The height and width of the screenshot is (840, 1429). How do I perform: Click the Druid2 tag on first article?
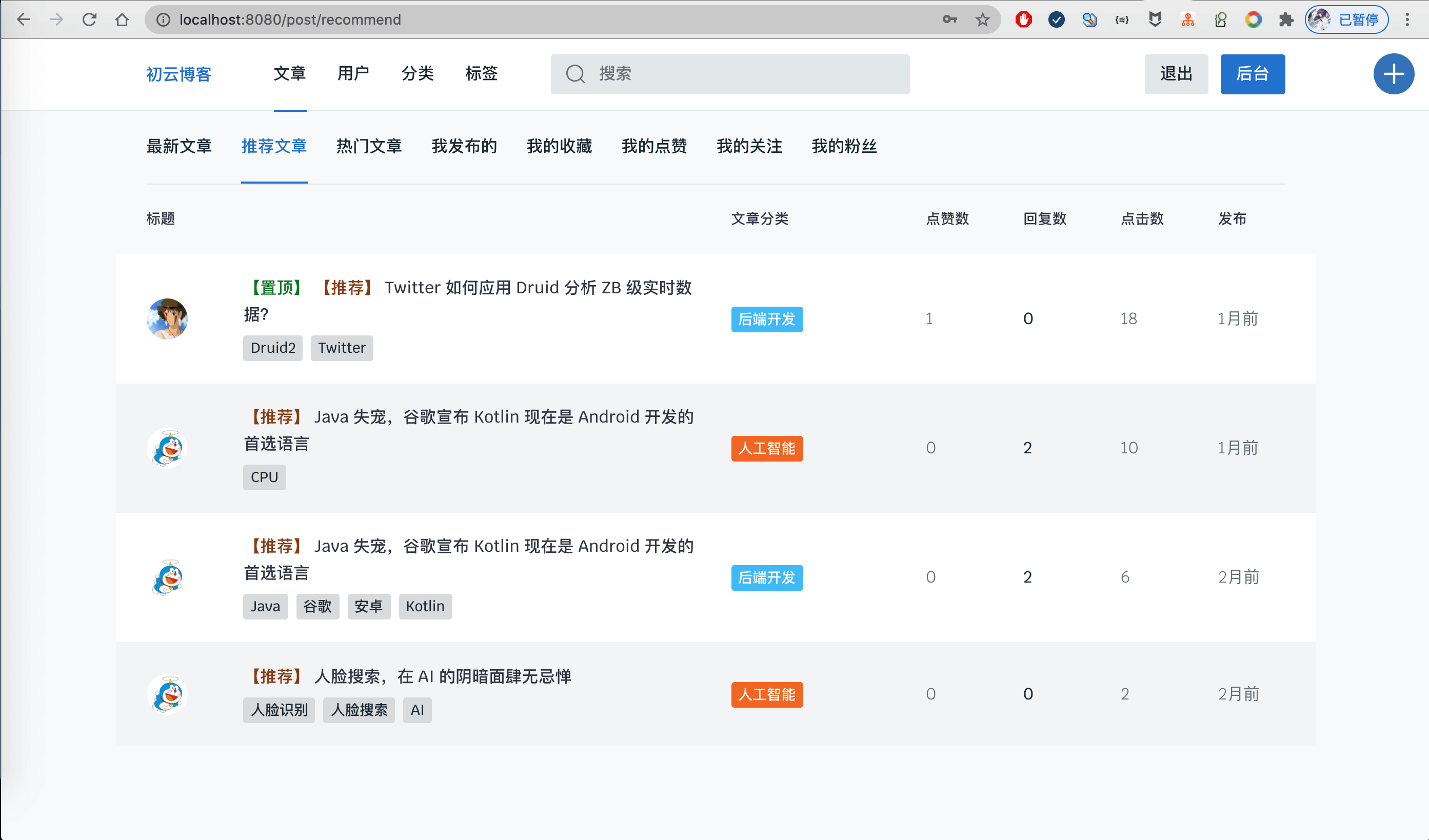click(272, 347)
